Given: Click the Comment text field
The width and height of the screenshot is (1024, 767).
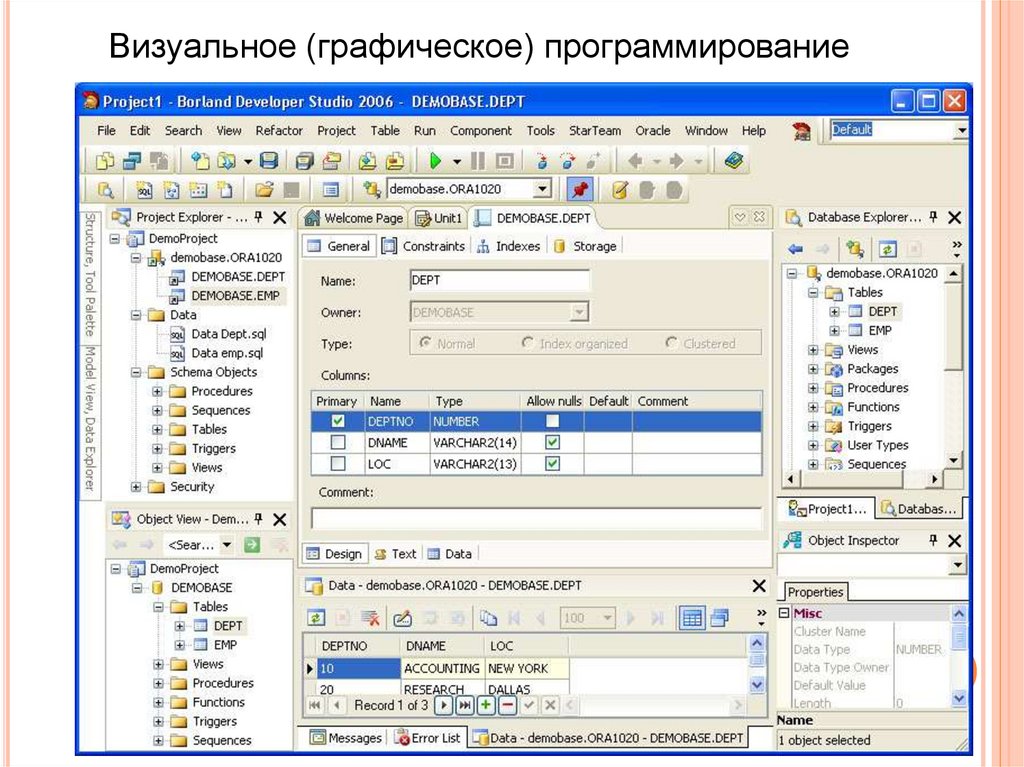Looking at the screenshot, I should point(536,519).
